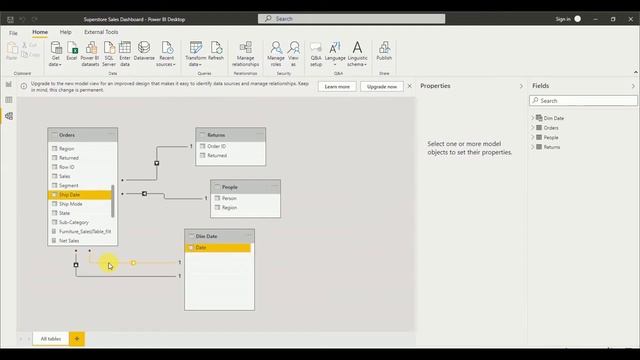Viewport: 640px width, 360px height.
Task: Click the Fields pane search box
Action: (583, 100)
